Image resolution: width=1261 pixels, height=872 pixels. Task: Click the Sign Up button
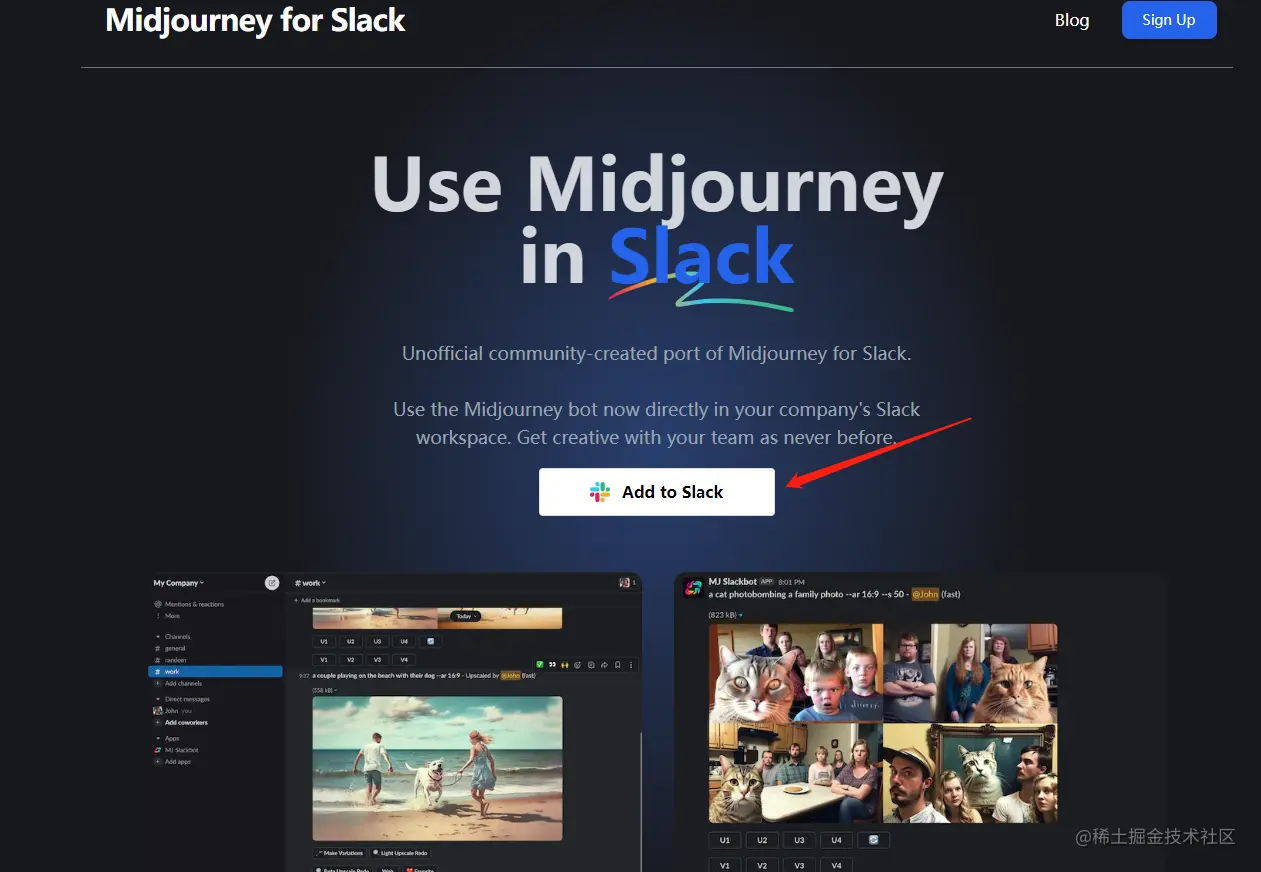(1169, 20)
